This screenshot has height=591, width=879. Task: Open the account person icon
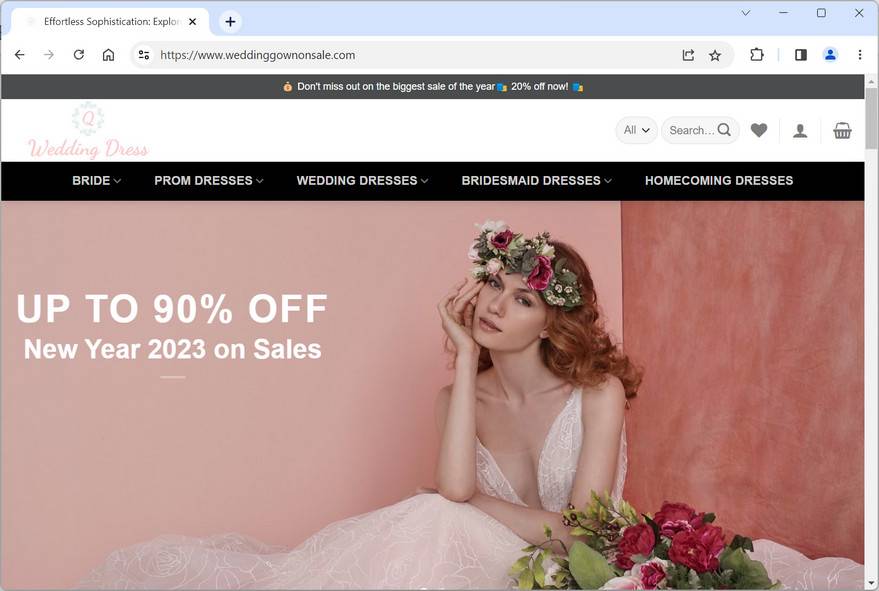pos(800,130)
